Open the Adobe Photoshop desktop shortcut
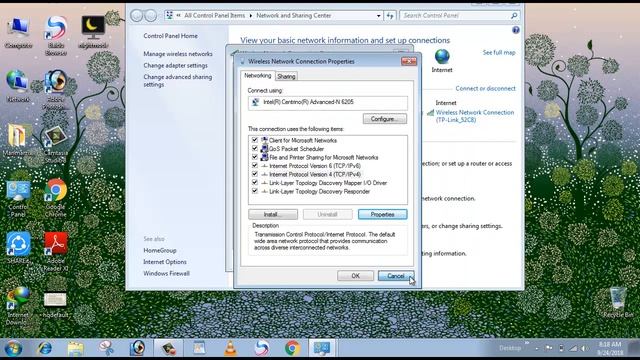Image resolution: width=640 pixels, height=360 pixels. click(x=56, y=89)
